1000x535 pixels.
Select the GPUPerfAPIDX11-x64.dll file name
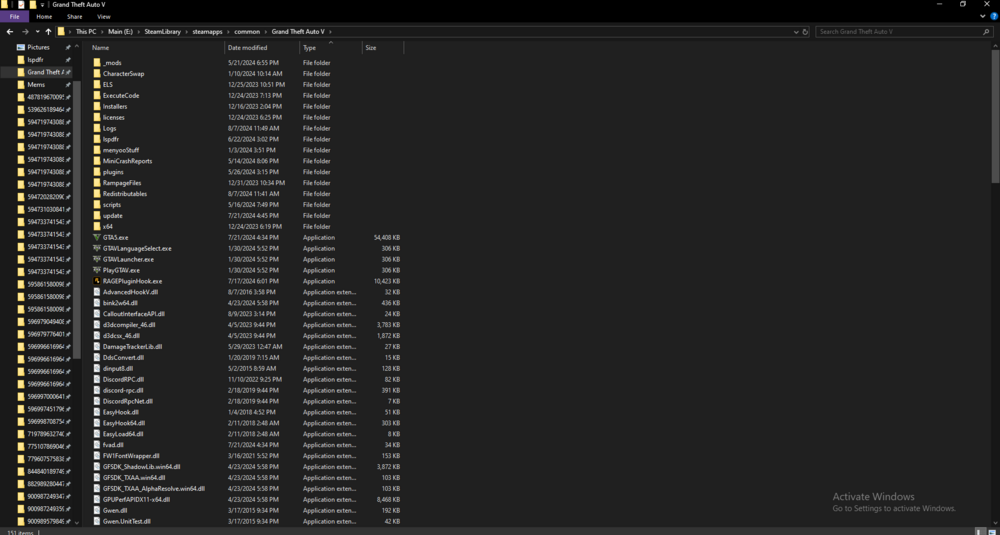click(x=136, y=499)
